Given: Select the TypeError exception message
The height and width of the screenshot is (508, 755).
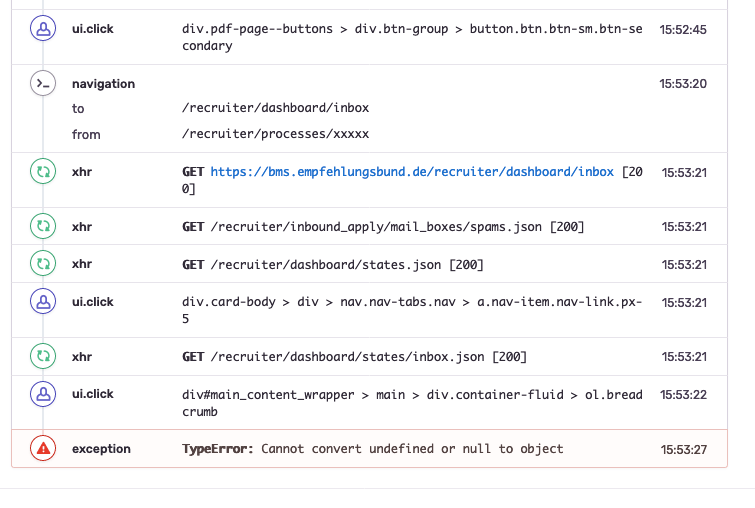Looking at the screenshot, I should tap(372, 449).
